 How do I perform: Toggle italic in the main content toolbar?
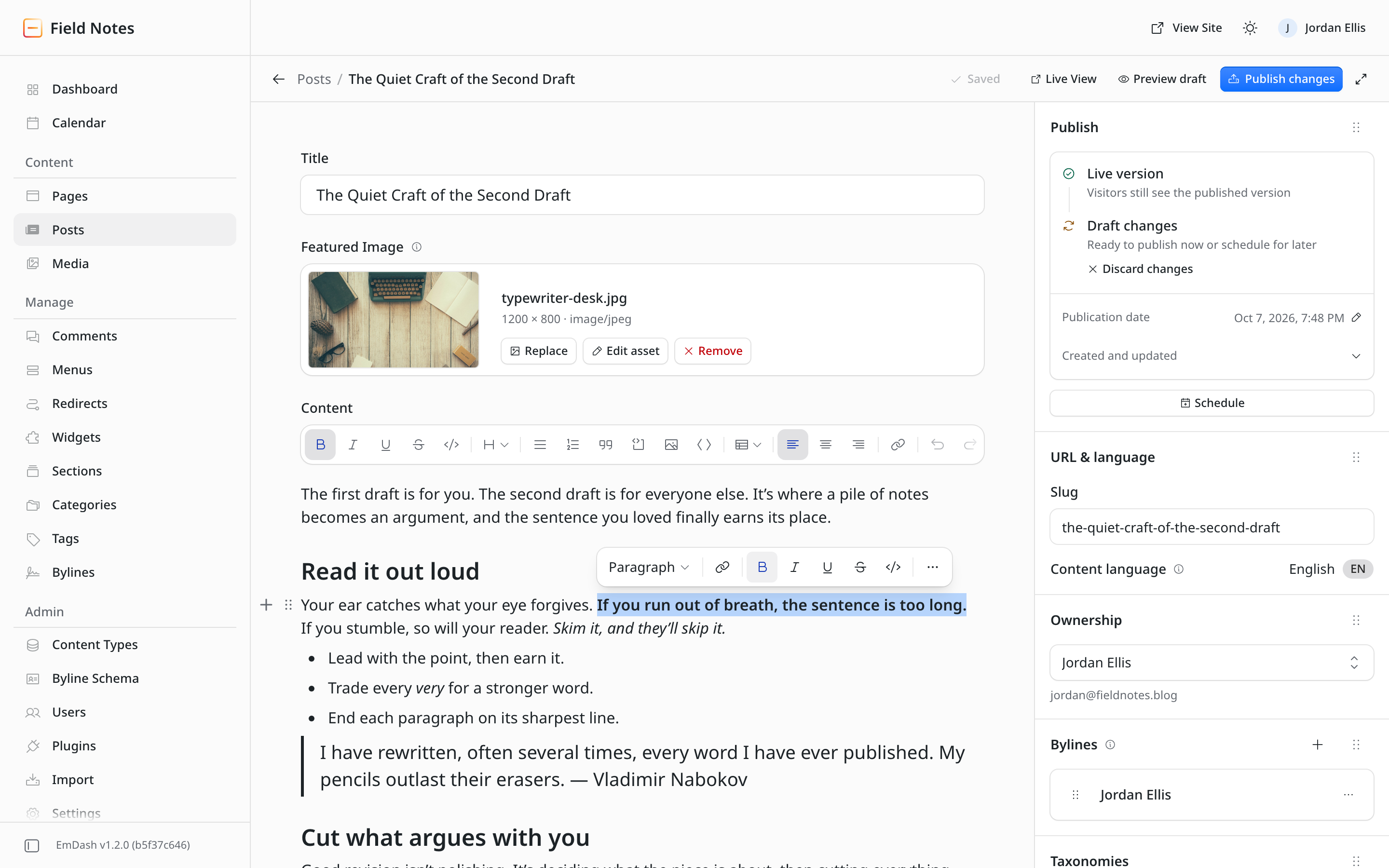coord(353,444)
